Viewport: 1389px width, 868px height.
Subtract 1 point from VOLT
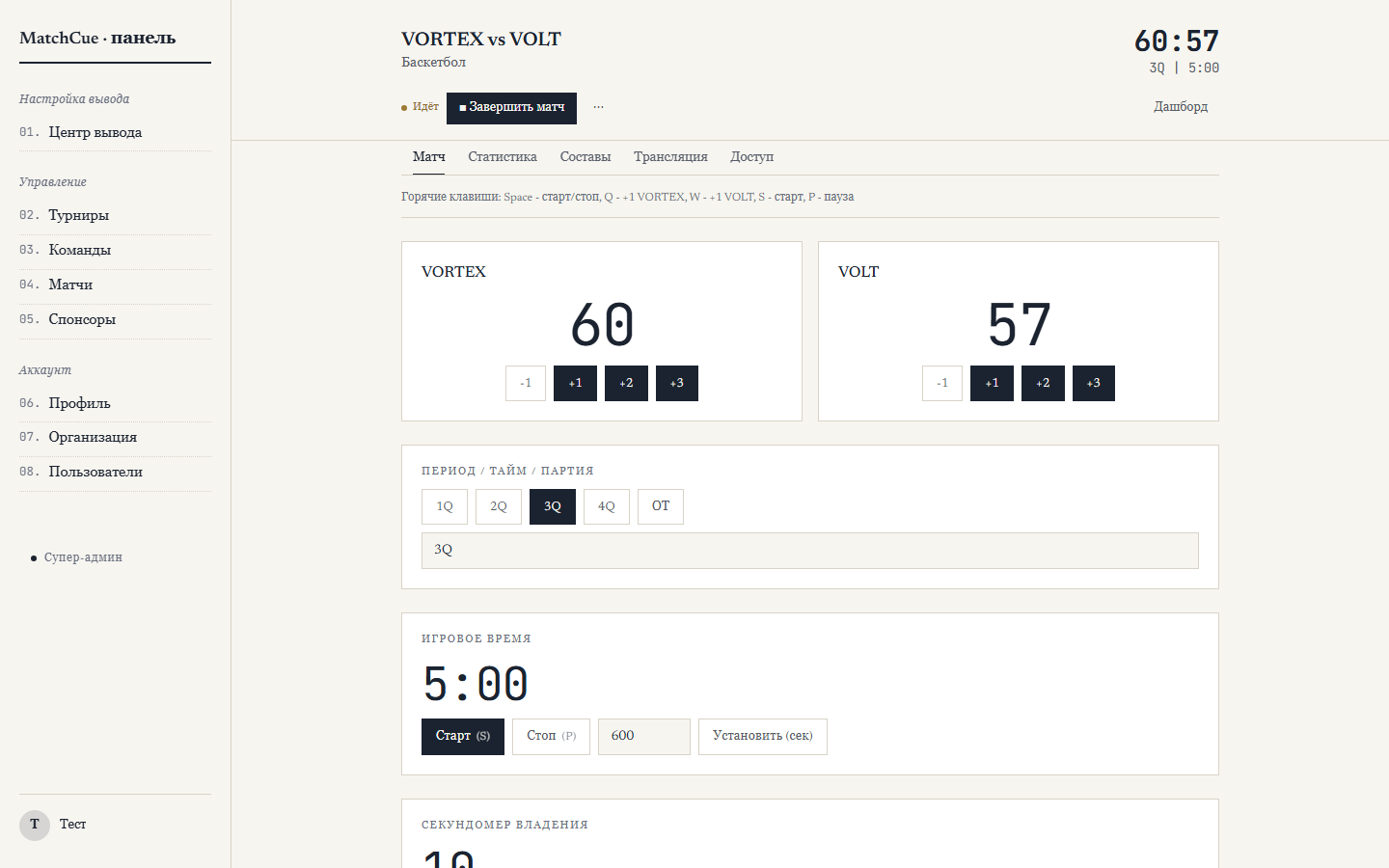(x=942, y=383)
